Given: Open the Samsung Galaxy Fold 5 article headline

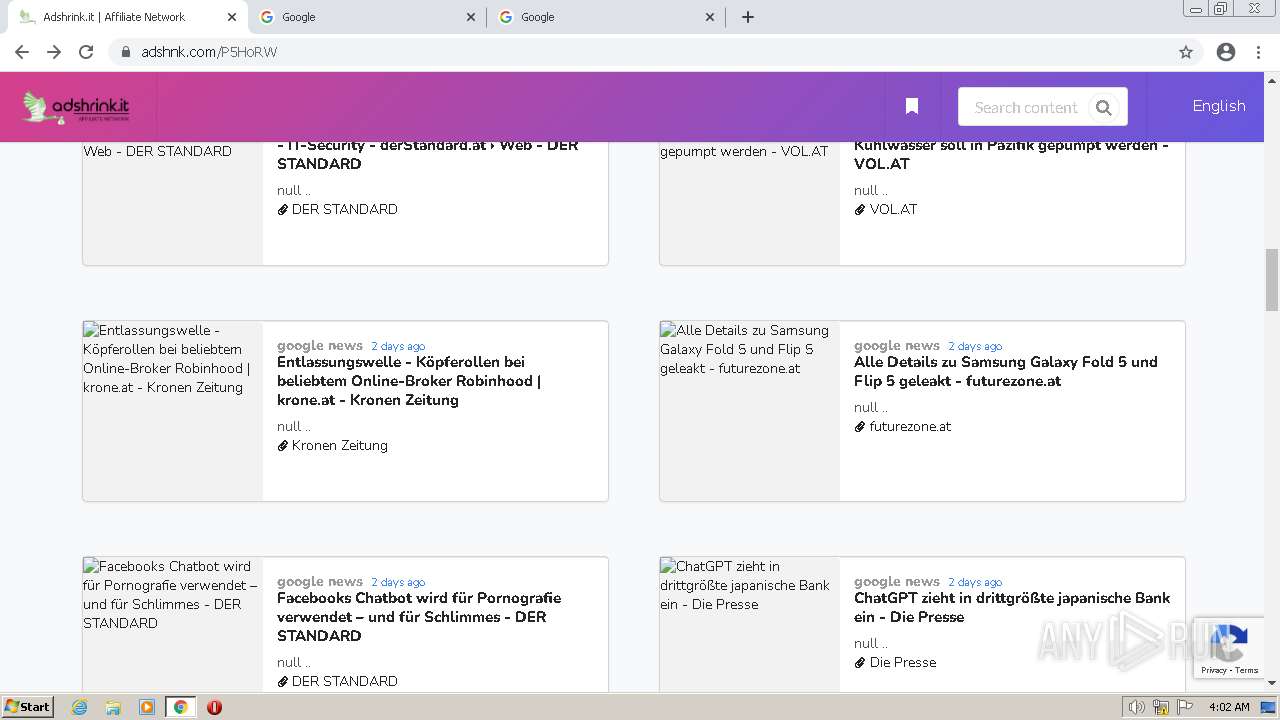Looking at the screenshot, I should (1006, 371).
